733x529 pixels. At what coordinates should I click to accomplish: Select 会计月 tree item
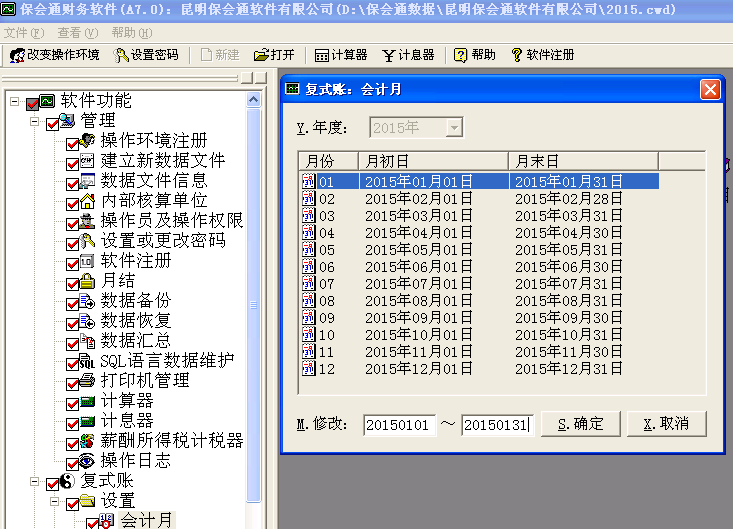pos(146,520)
